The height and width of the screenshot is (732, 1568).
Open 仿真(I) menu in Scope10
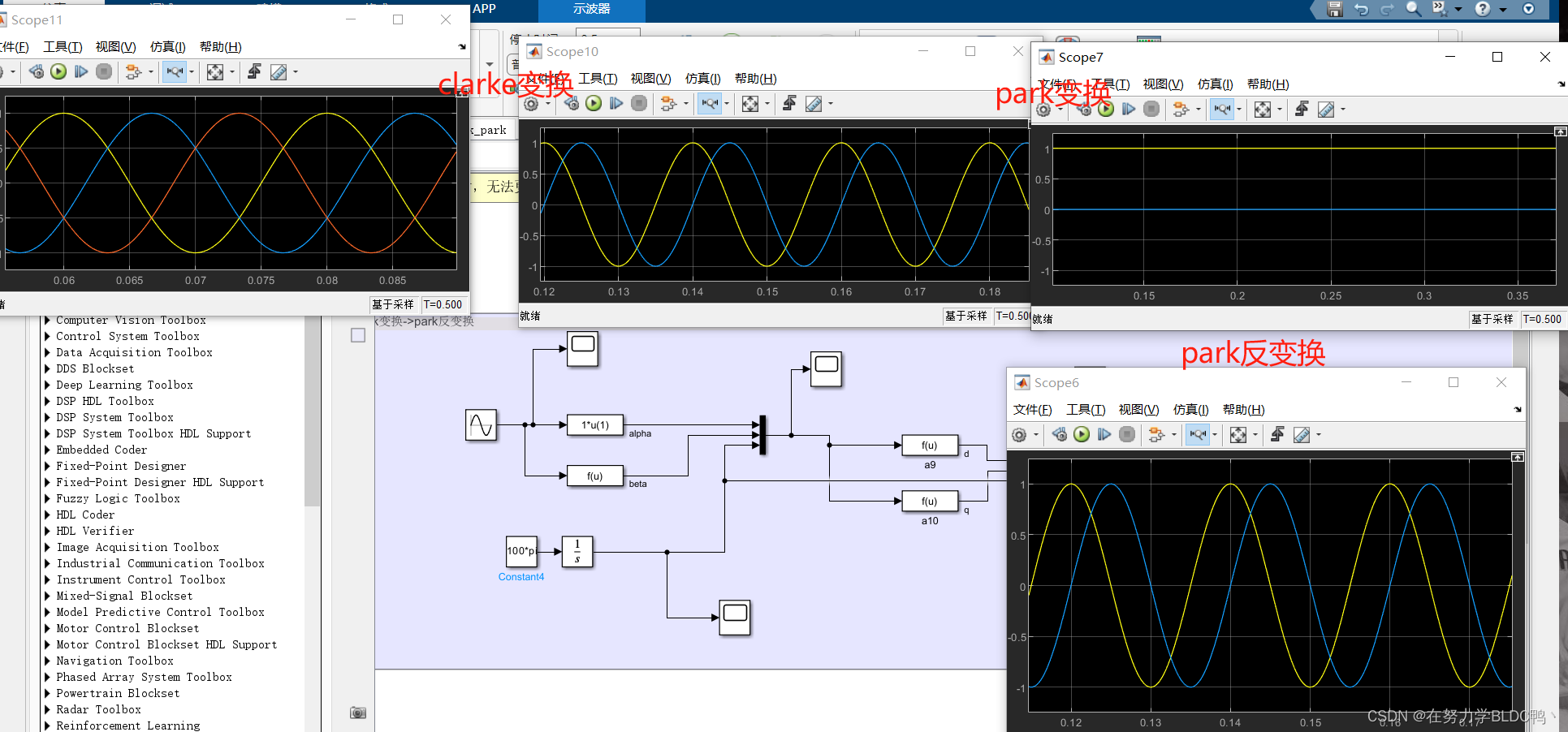click(x=702, y=79)
